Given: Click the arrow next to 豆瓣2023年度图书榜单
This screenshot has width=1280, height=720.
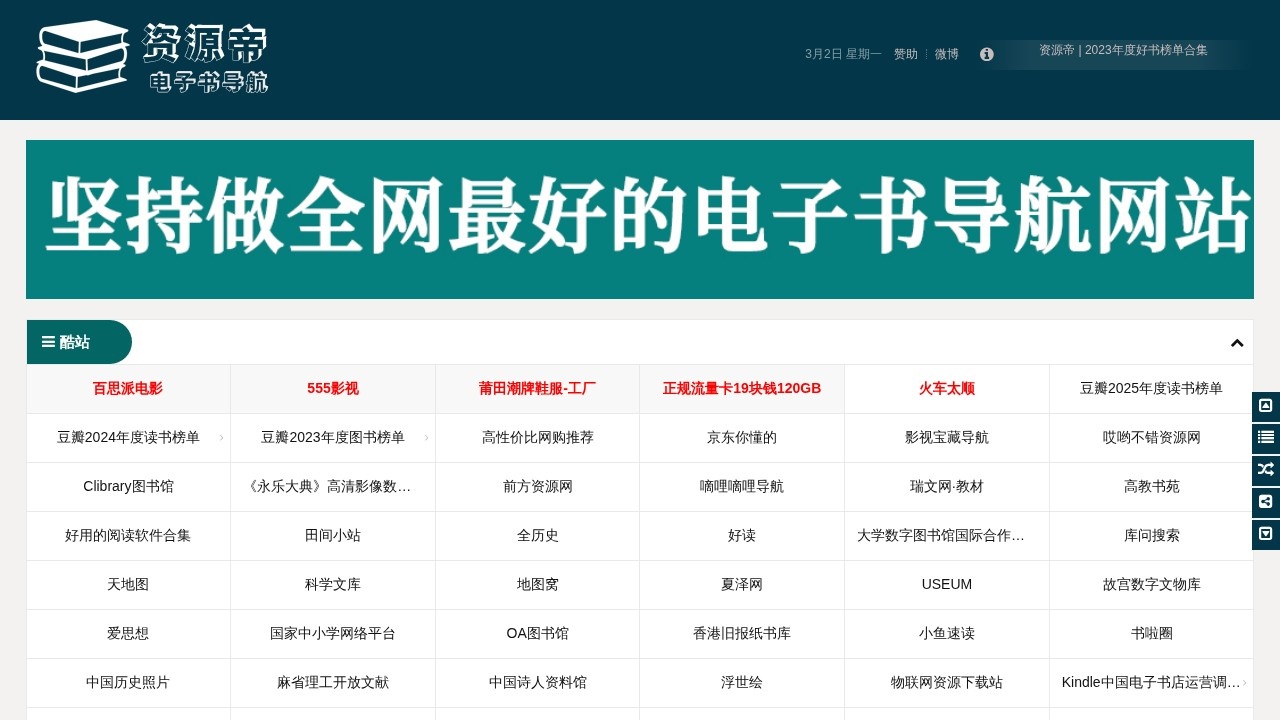Looking at the screenshot, I should tap(425, 438).
